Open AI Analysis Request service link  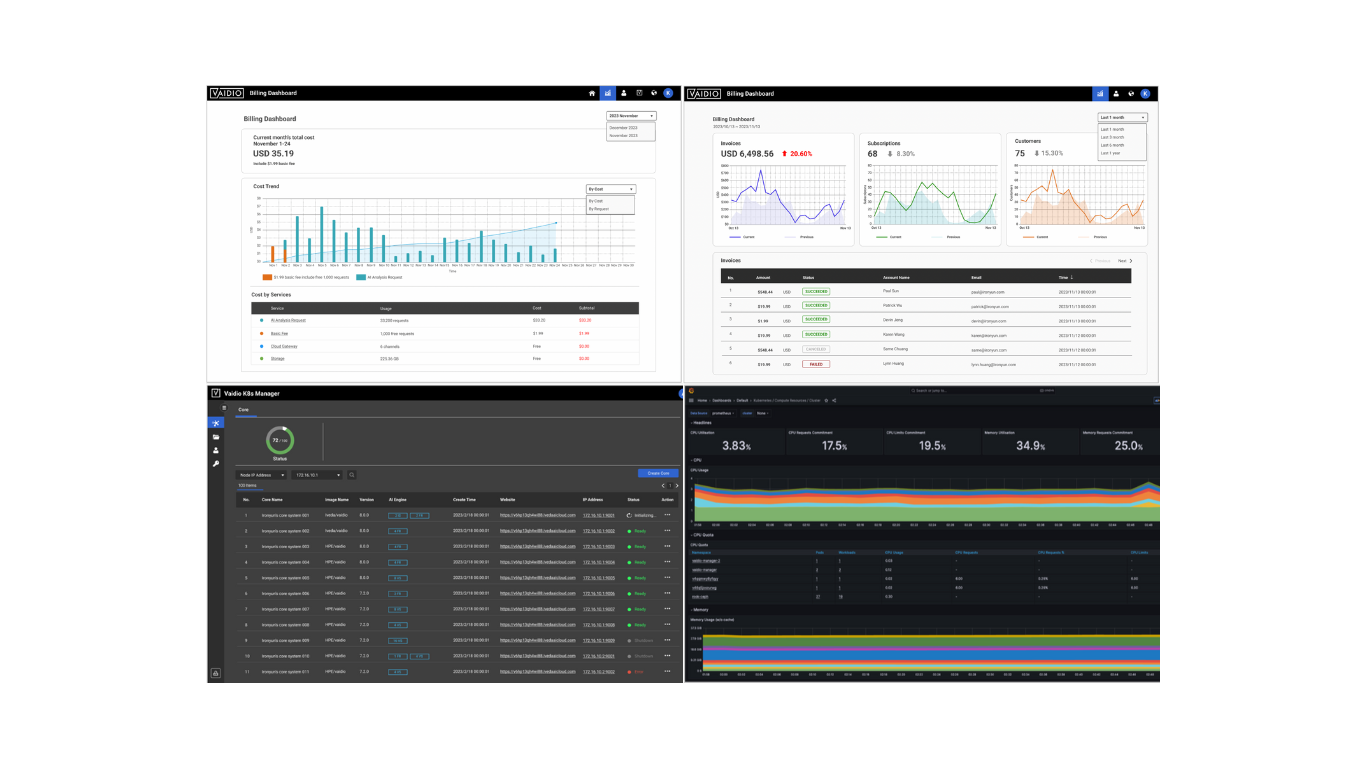tap(288, 320)
